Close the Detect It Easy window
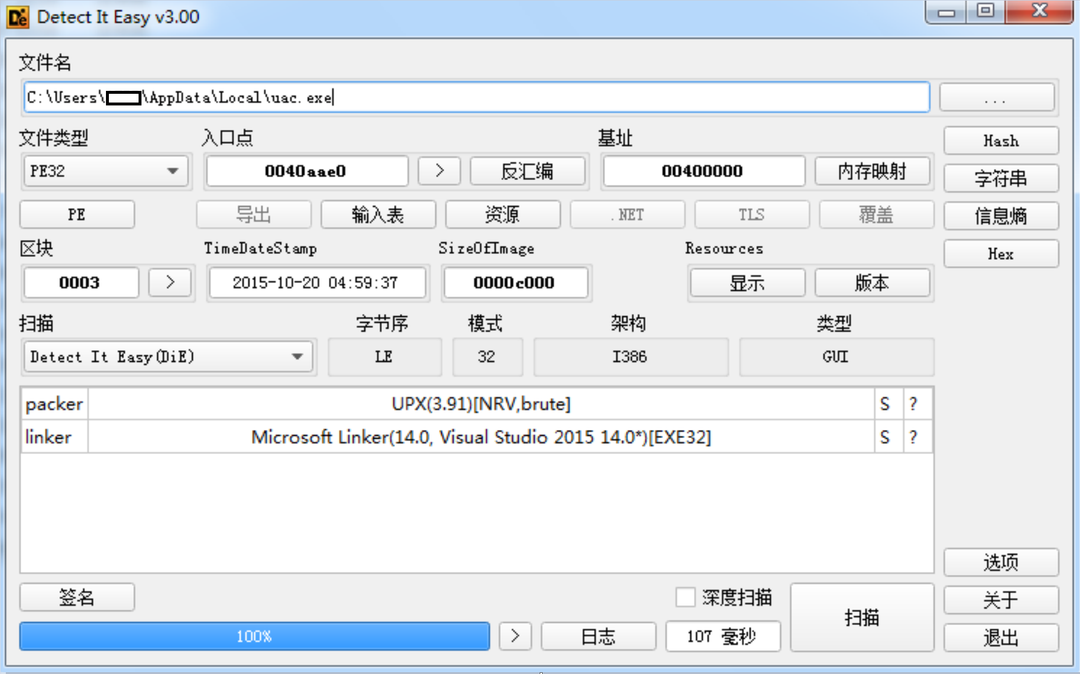Screen dimensions: 1080x674 [x=1039, y=12]
